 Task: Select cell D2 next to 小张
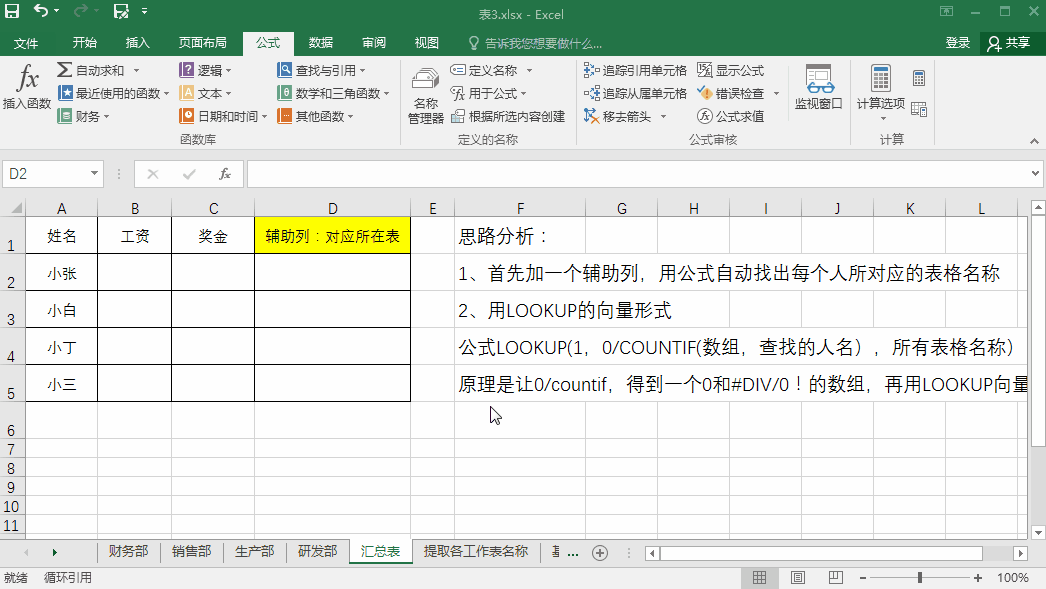pyautogui.click(x=332, y=272)
